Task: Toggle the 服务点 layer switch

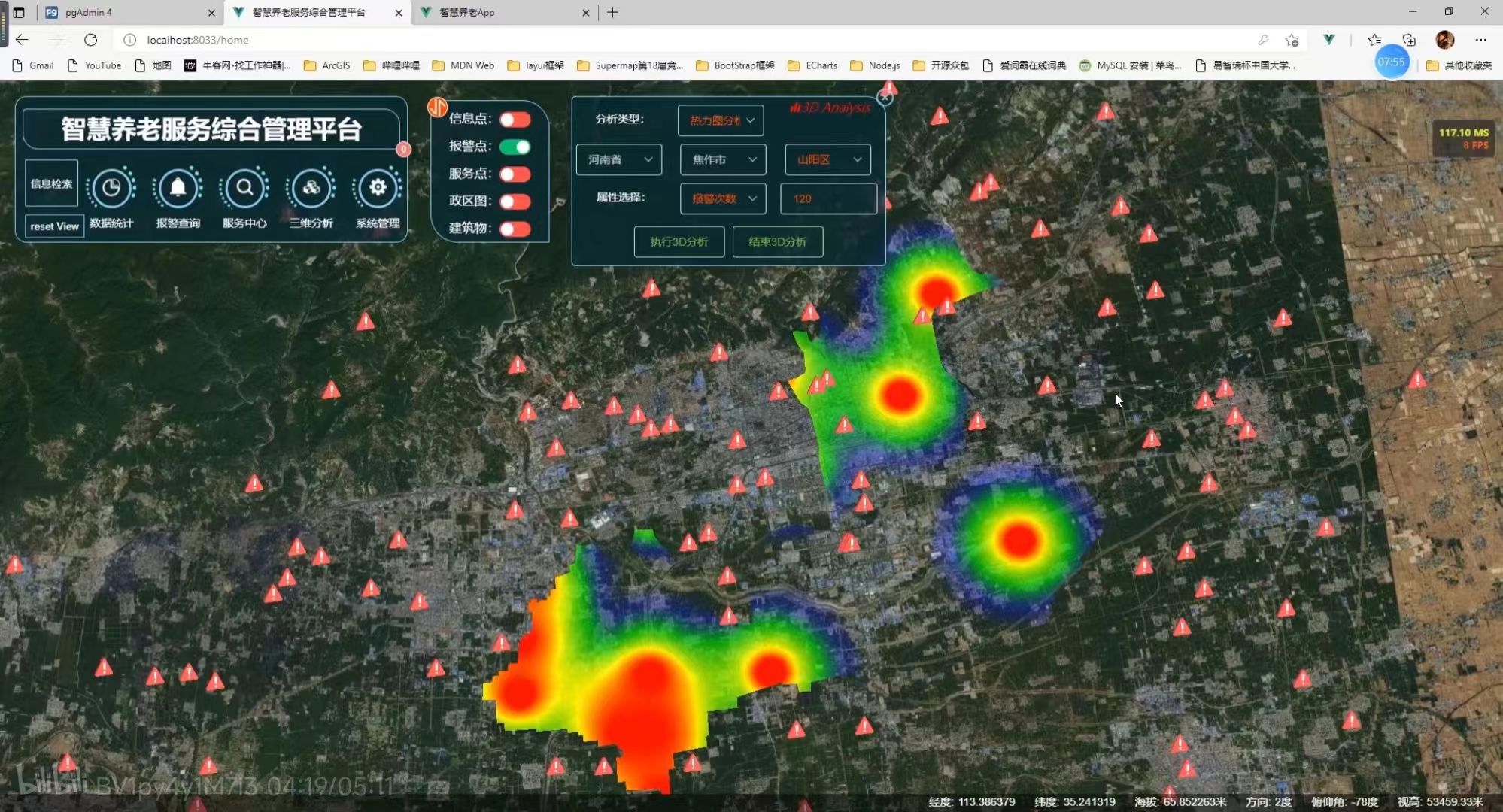Action: click(x=515, y=174)
